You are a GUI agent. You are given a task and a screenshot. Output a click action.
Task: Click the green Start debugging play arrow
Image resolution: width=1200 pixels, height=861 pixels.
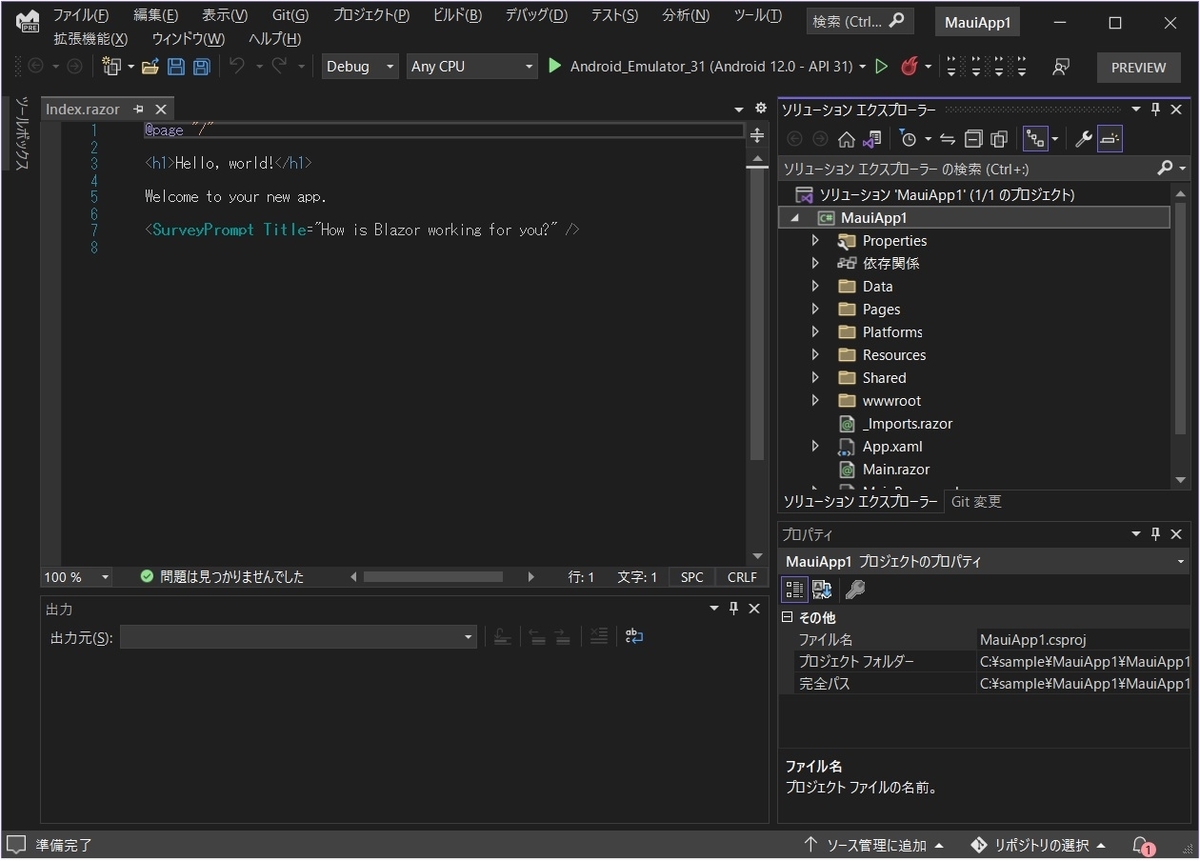tap(555, 66)
